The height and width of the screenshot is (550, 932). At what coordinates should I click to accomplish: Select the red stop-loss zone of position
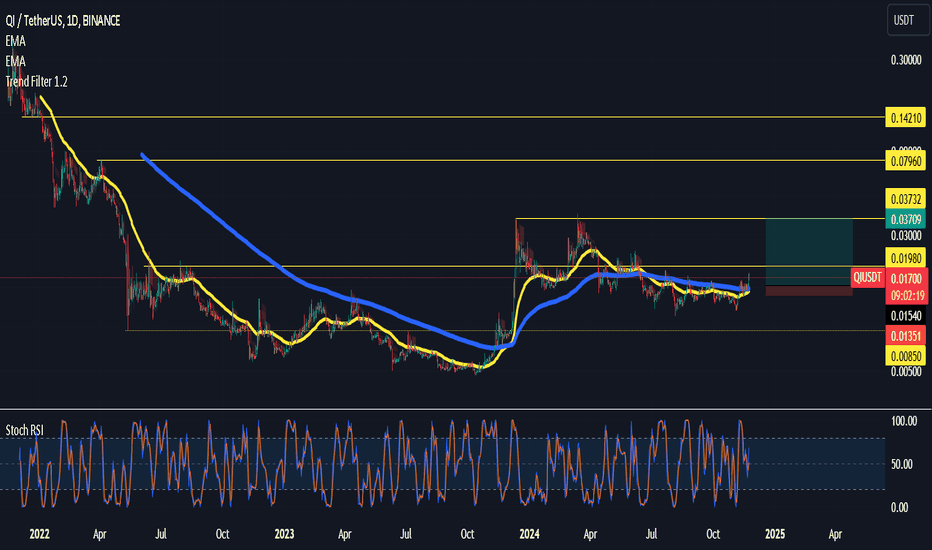809,291
